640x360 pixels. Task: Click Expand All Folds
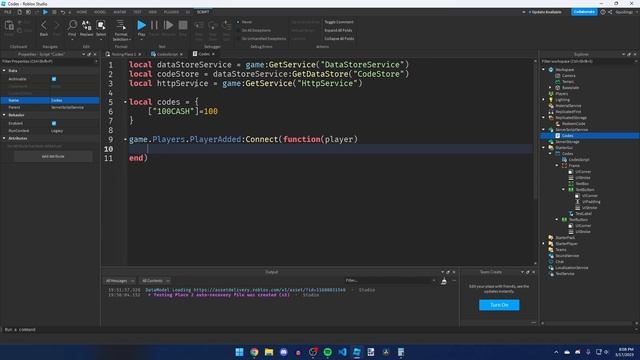pos(338,30)
